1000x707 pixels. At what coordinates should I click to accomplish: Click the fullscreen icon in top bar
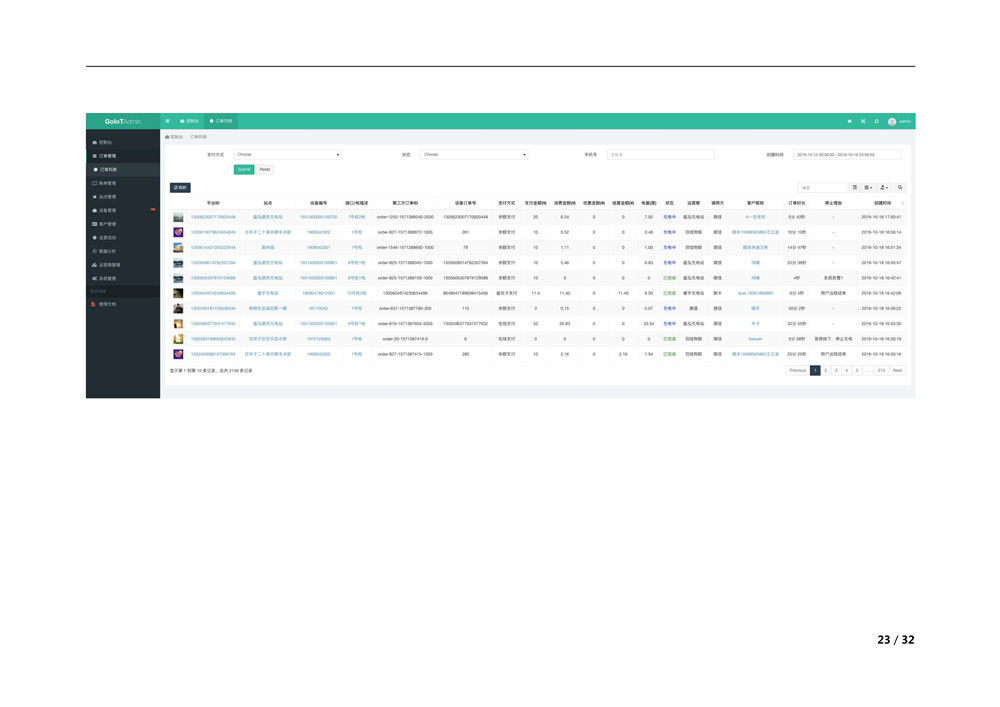[x=863, y=121]
